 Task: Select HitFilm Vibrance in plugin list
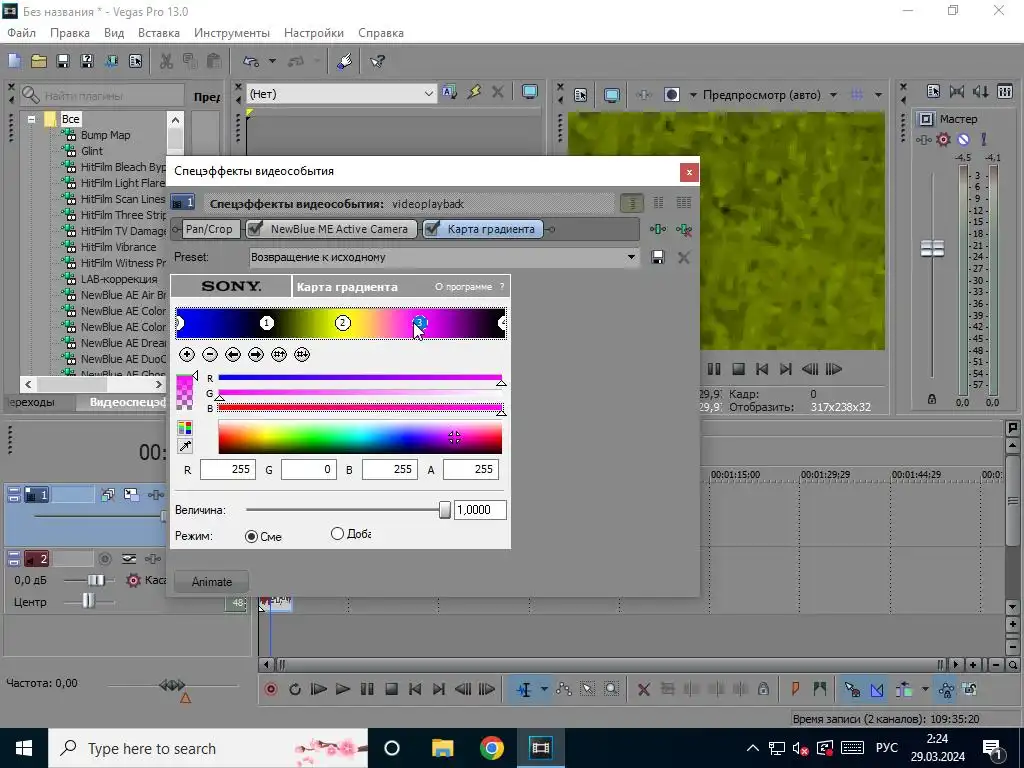(118, 247)
